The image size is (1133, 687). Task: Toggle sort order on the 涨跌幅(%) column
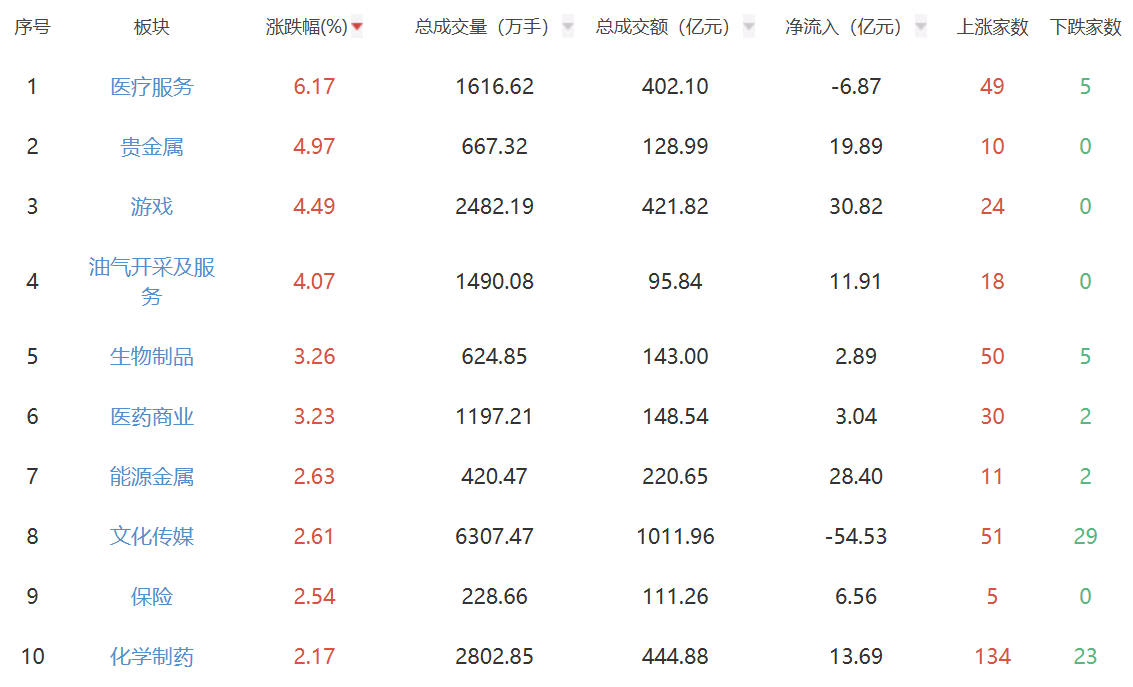(307, 27)
